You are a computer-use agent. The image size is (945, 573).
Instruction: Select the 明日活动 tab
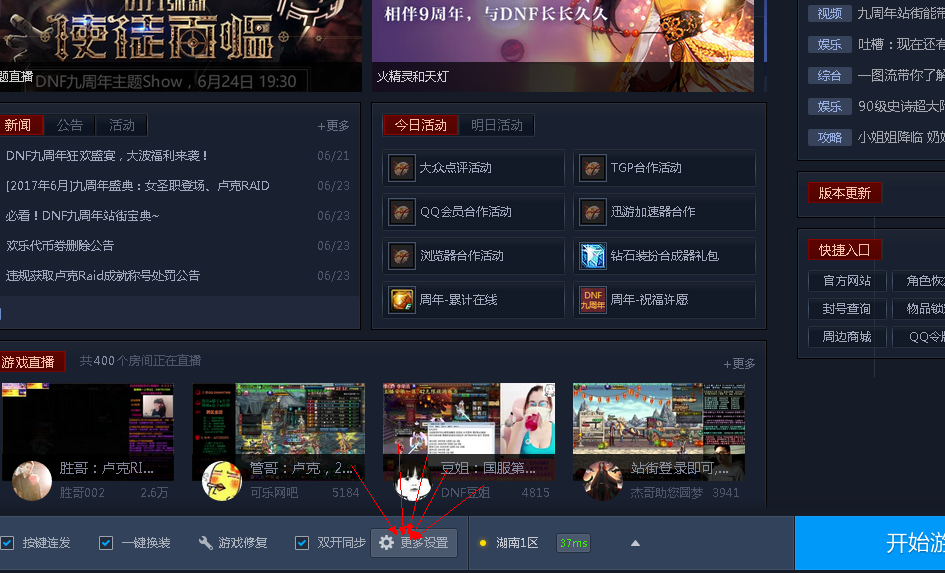tap(497, 125)
